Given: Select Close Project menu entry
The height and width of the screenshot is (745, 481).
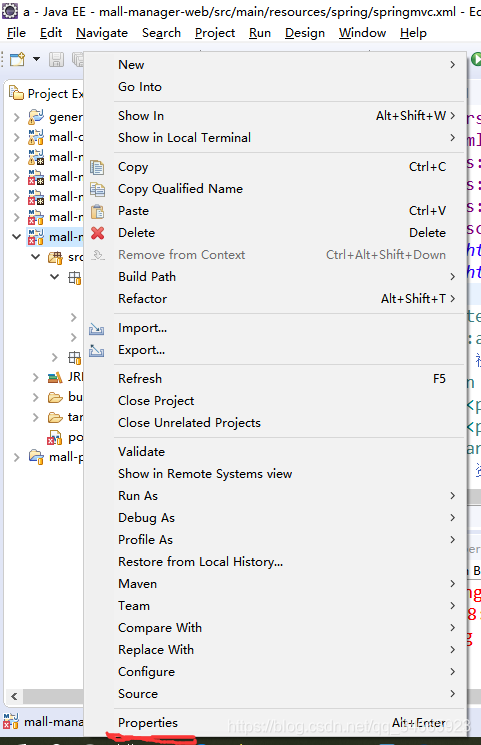Looking at the screenshot, I should (x=275, y=401).
